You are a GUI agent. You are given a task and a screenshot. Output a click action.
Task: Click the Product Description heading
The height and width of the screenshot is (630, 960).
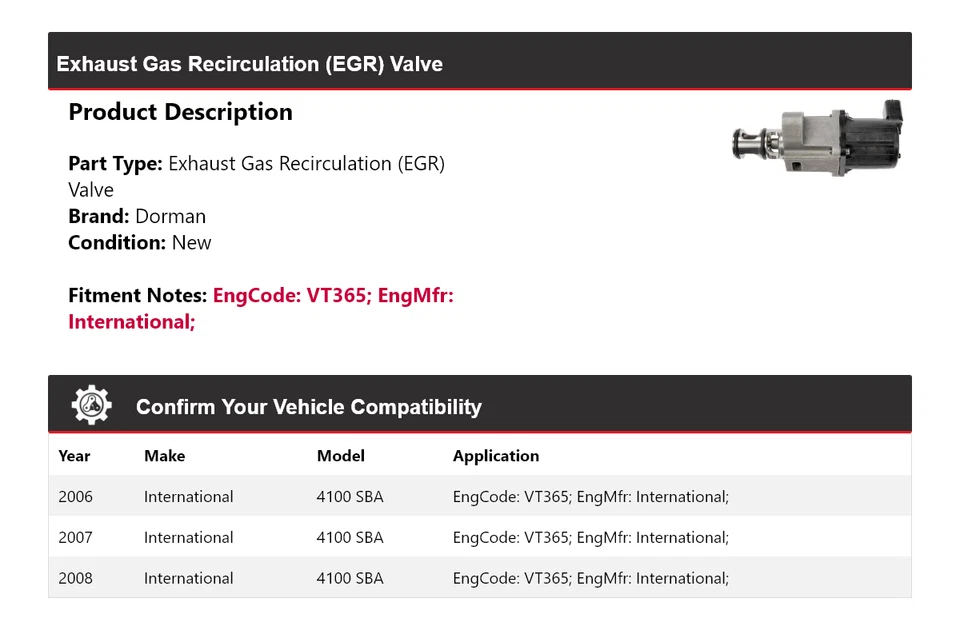(180, 112)
